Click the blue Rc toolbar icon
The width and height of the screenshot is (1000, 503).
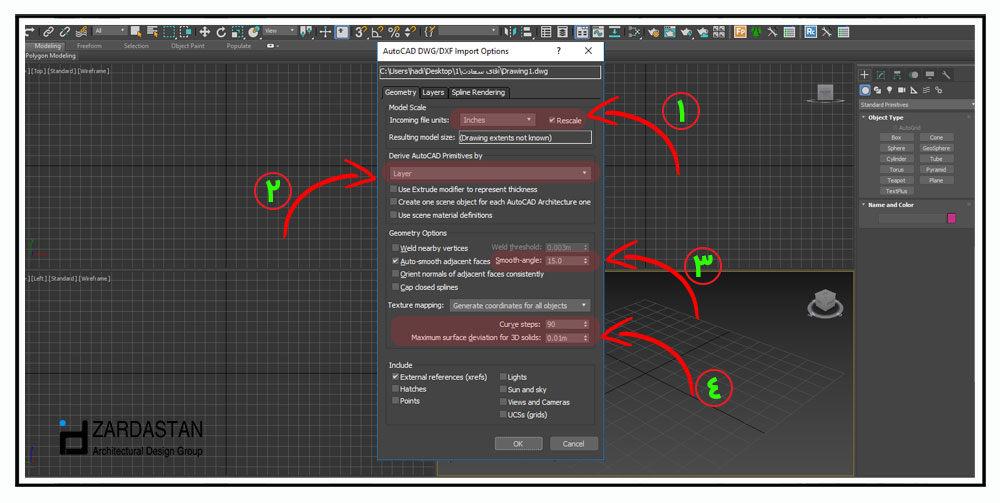pos(811,32)
